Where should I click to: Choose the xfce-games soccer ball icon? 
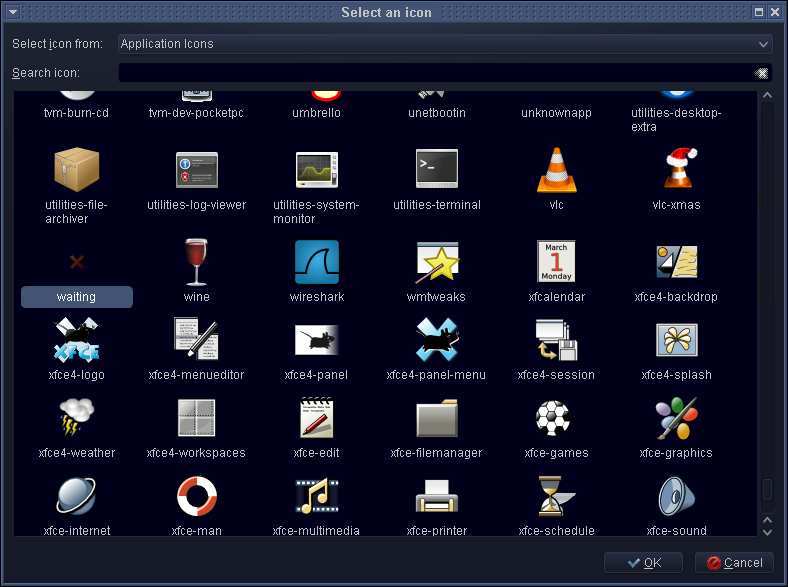556,418
